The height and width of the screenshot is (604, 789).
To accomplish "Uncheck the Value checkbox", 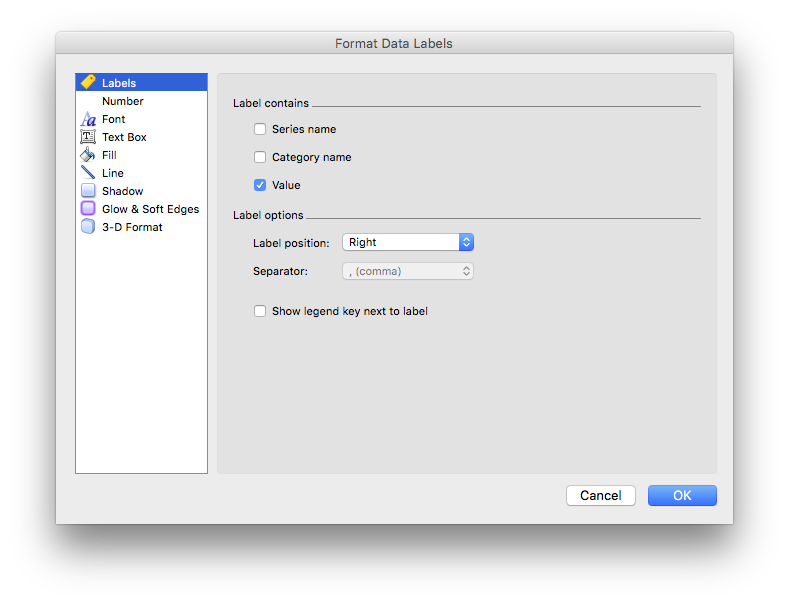I will (x=260, y=185).
